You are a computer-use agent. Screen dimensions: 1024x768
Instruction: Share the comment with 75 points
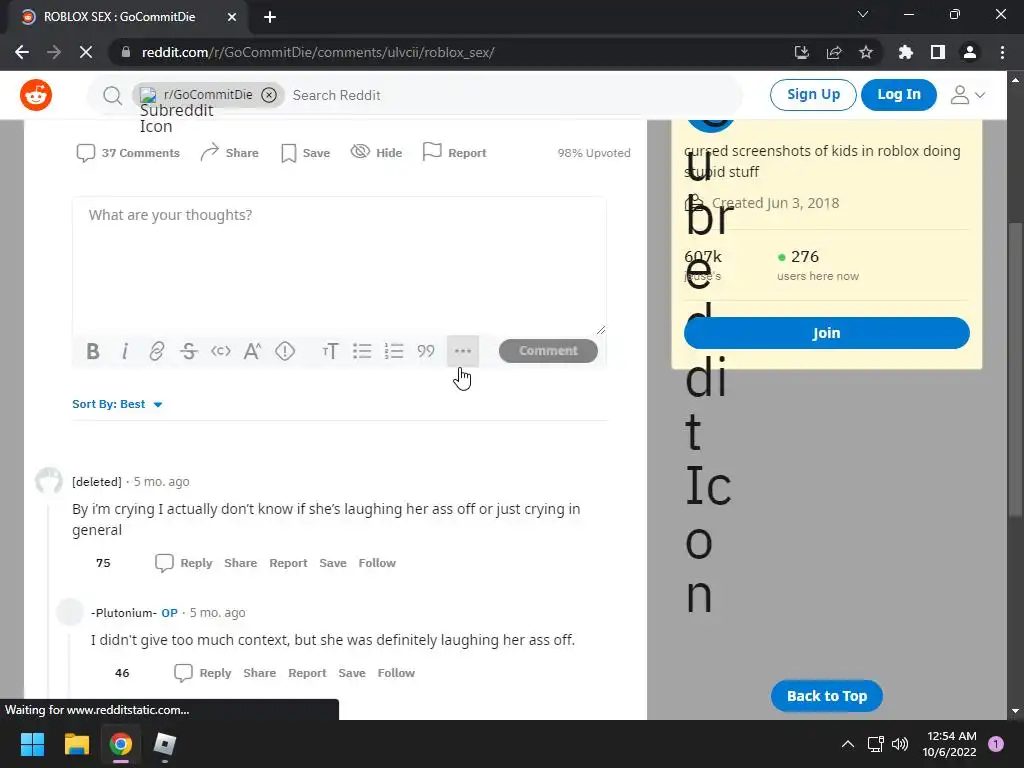[240, 563]
